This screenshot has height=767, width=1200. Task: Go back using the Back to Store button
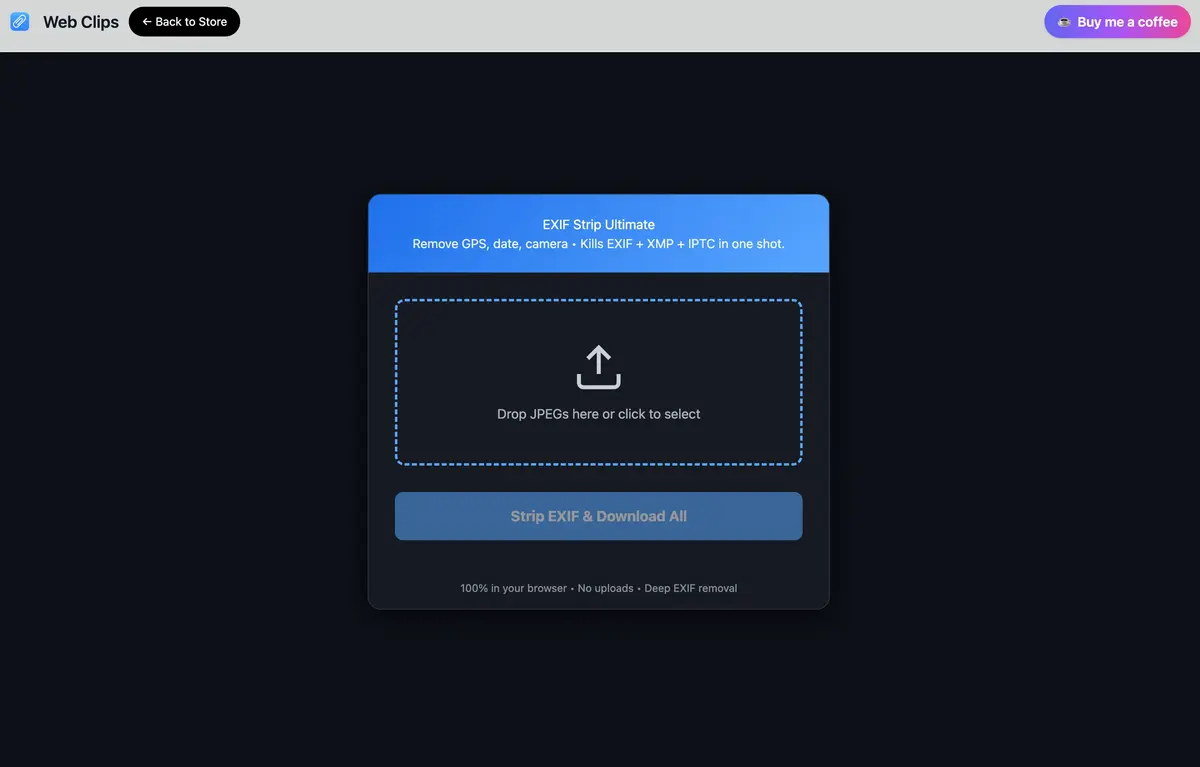pos(184,22)
